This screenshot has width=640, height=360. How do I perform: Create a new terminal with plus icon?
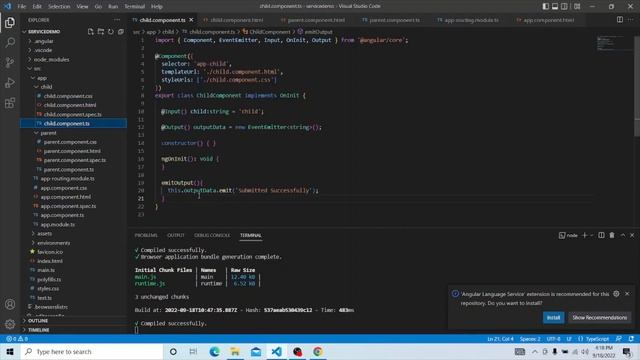point(584,235)
